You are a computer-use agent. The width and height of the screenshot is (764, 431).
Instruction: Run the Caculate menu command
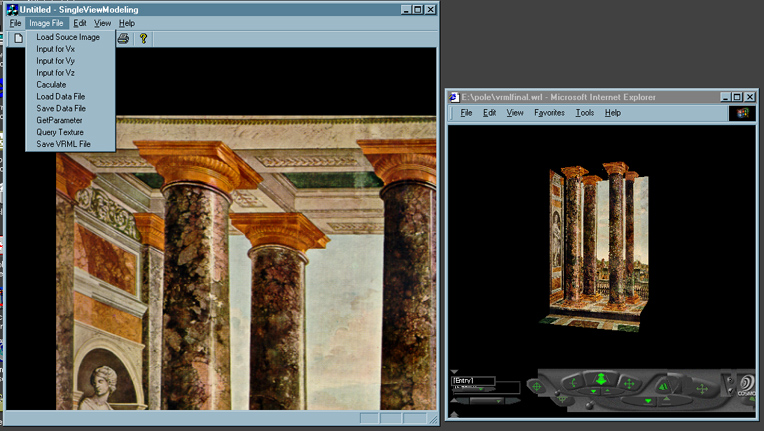[x=51, y=85]
